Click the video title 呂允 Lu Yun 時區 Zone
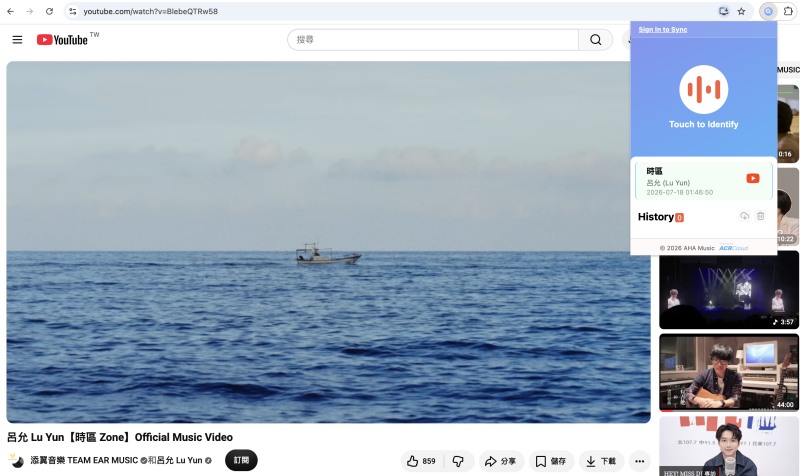 pos(120,437)
